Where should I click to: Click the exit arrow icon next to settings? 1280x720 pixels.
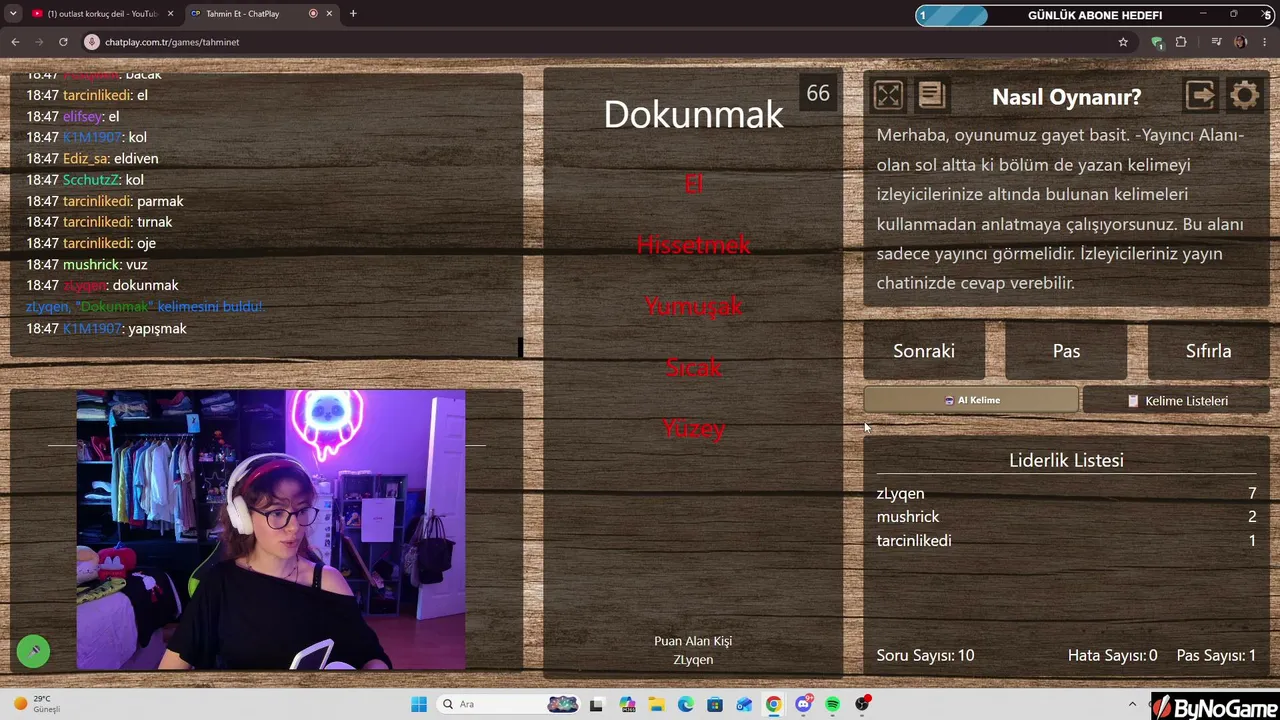pos(1201,96)
